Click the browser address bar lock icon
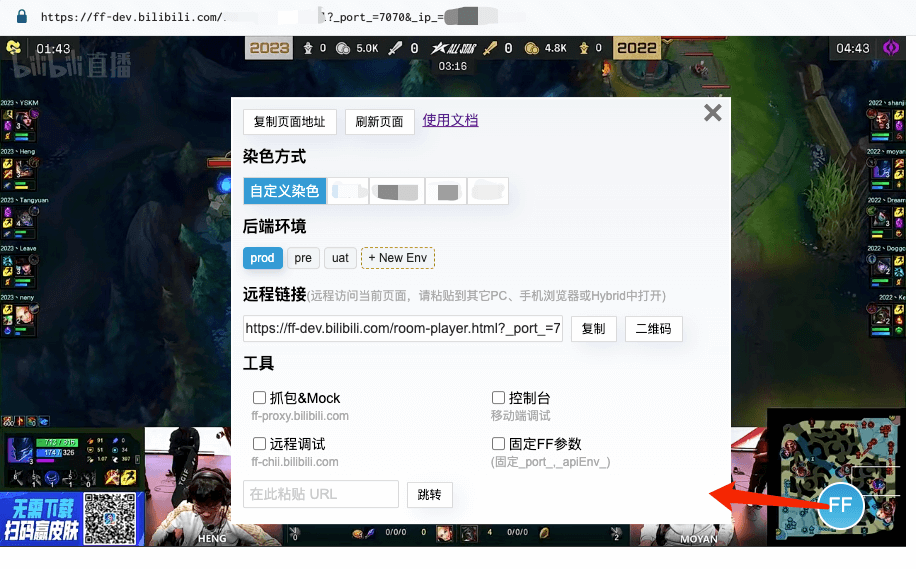 [x=21, y=17]
